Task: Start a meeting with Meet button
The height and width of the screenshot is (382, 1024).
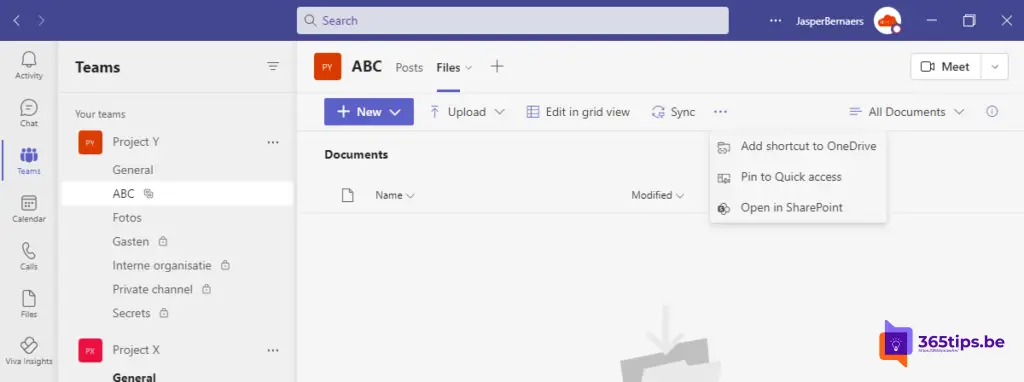Action: tap(946, 67)
